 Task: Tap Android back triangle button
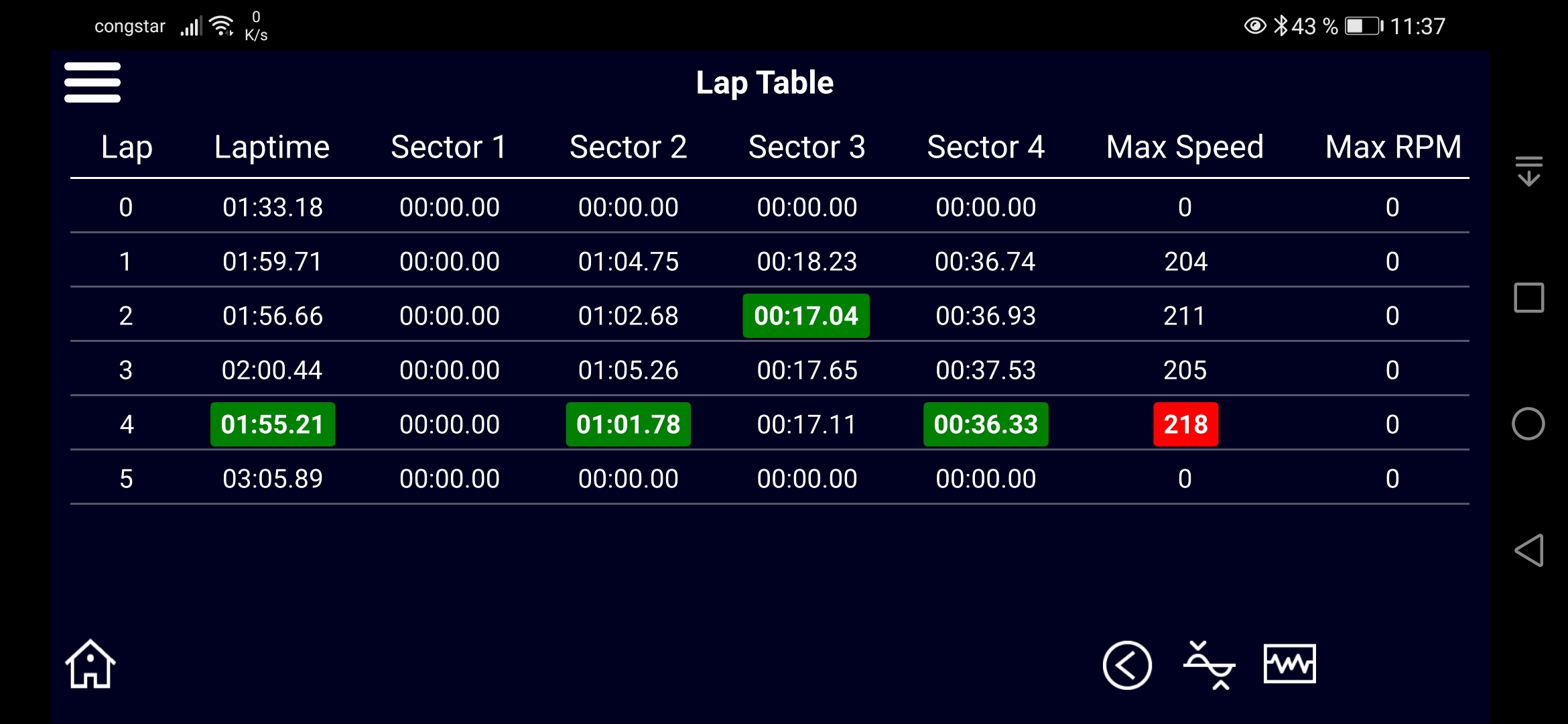click(1529, 550)
